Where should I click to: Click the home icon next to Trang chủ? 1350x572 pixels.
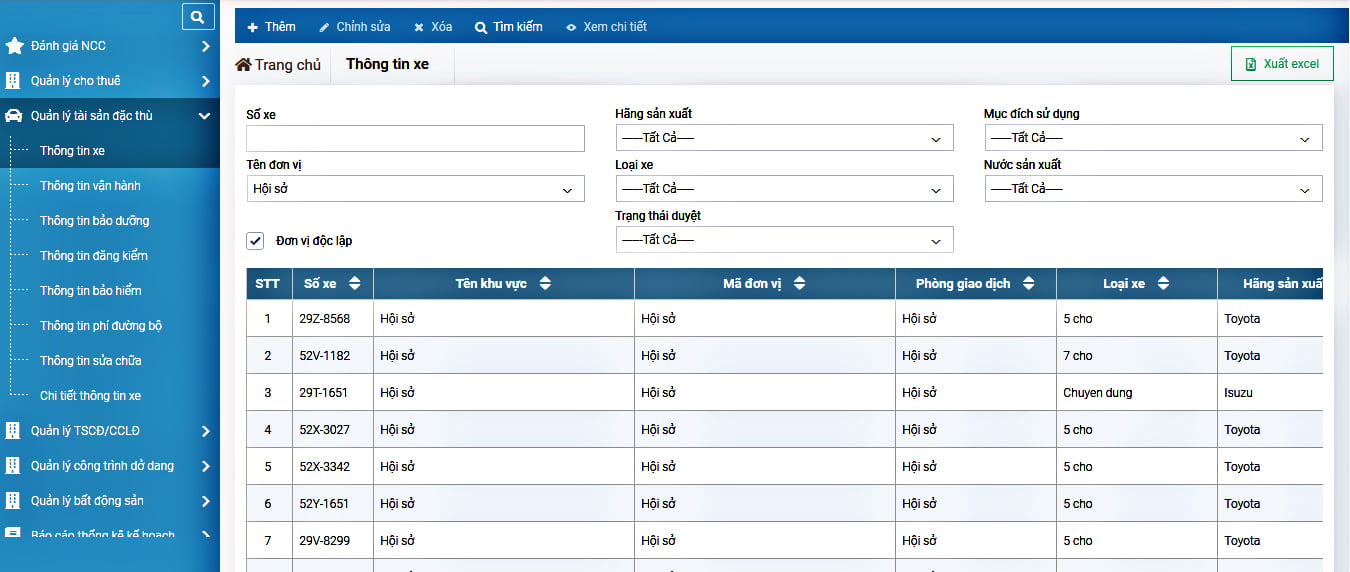pyautogui.click(x=243, y=65)
